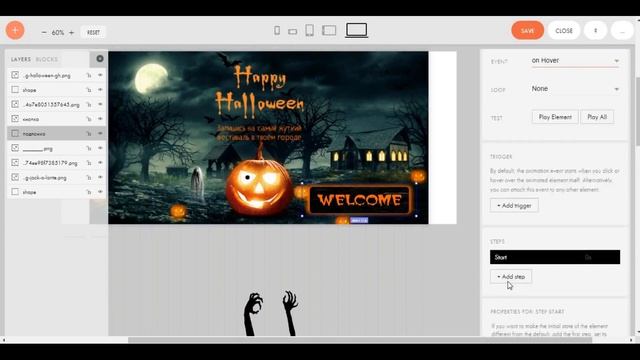This screenshot has height=360, width=640.
Task: Reset the zoom with Reset button
Action: [93, 32]
